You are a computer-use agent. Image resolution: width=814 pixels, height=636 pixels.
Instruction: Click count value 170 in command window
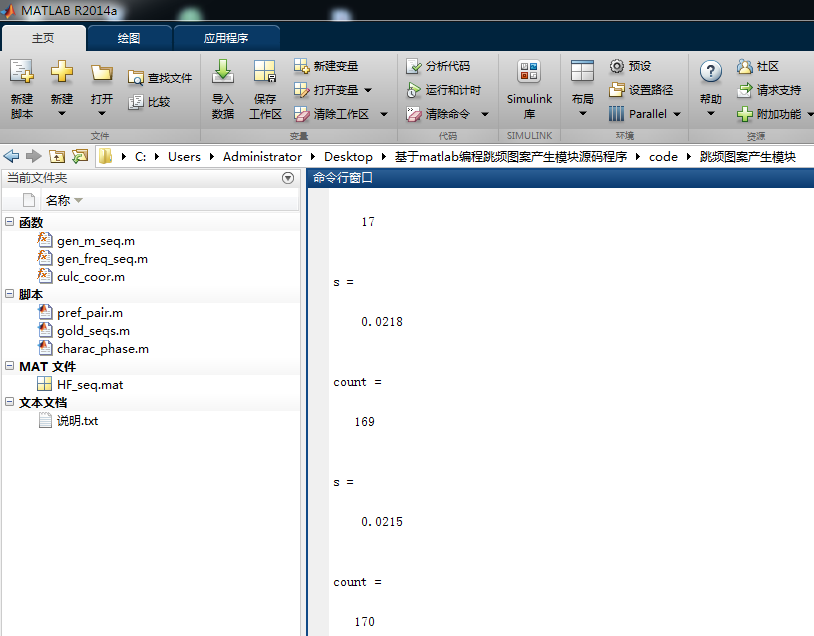click(364, 621)
